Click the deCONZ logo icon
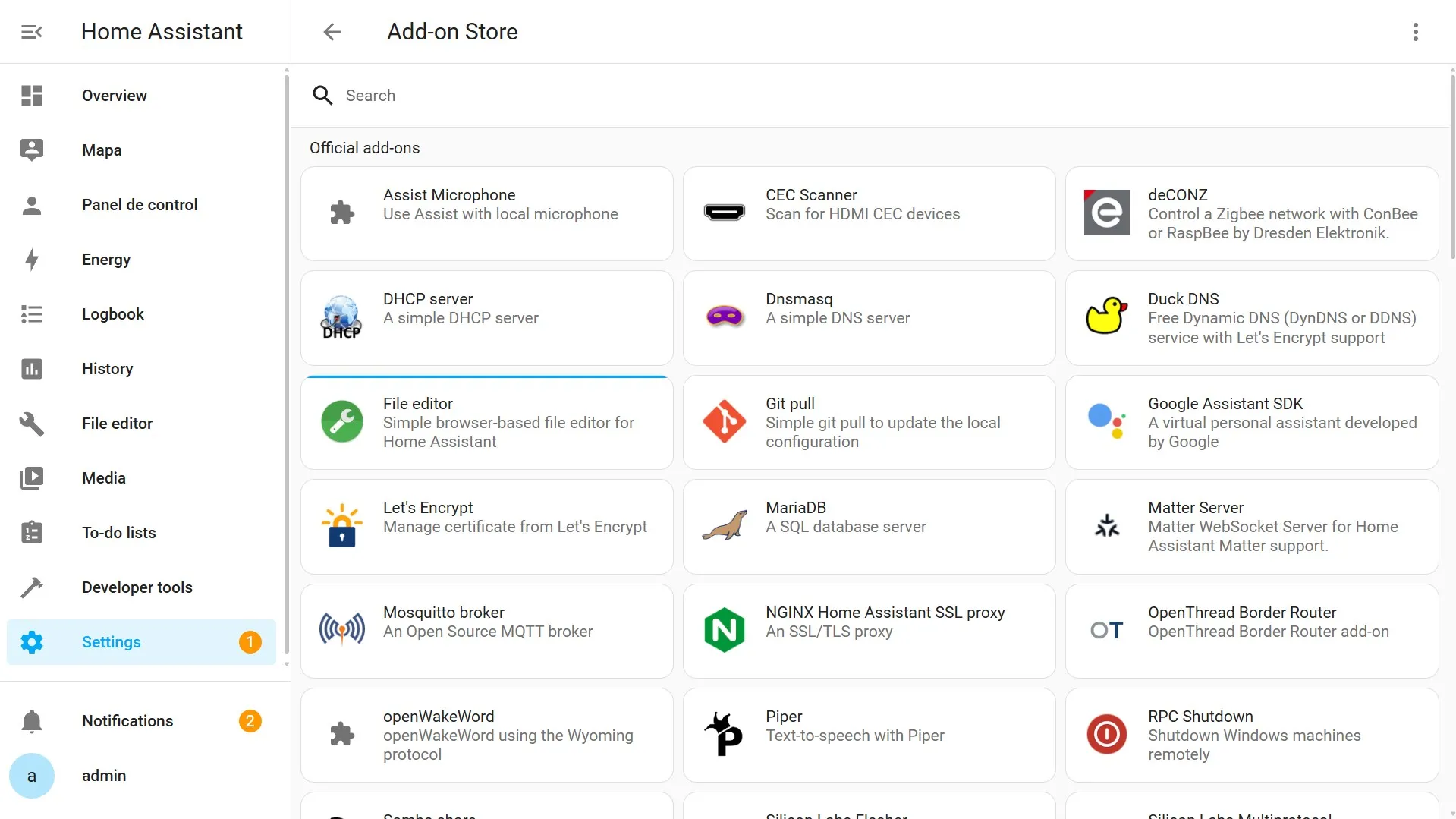 [1107, 213]
